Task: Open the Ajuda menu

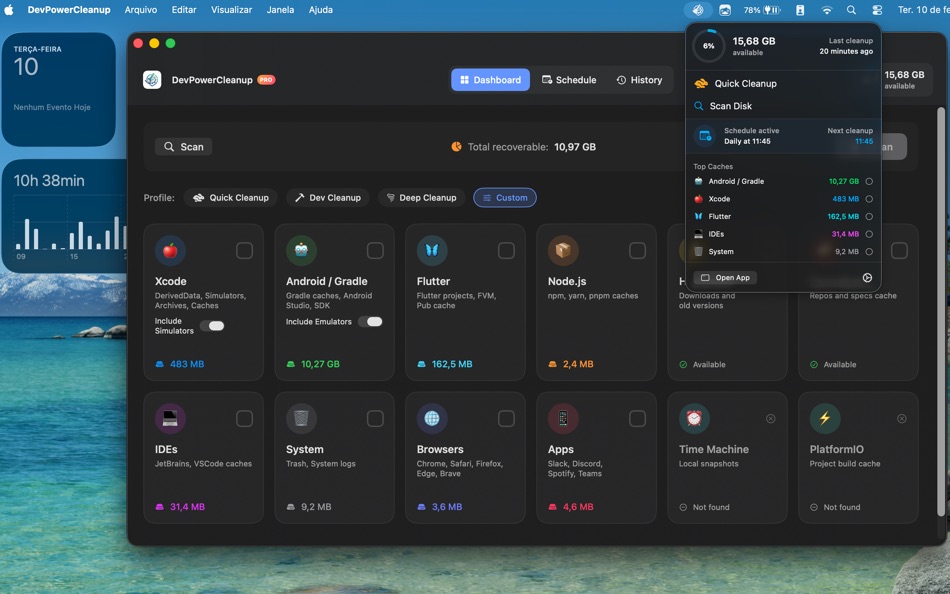Action: tap(321, 10)
